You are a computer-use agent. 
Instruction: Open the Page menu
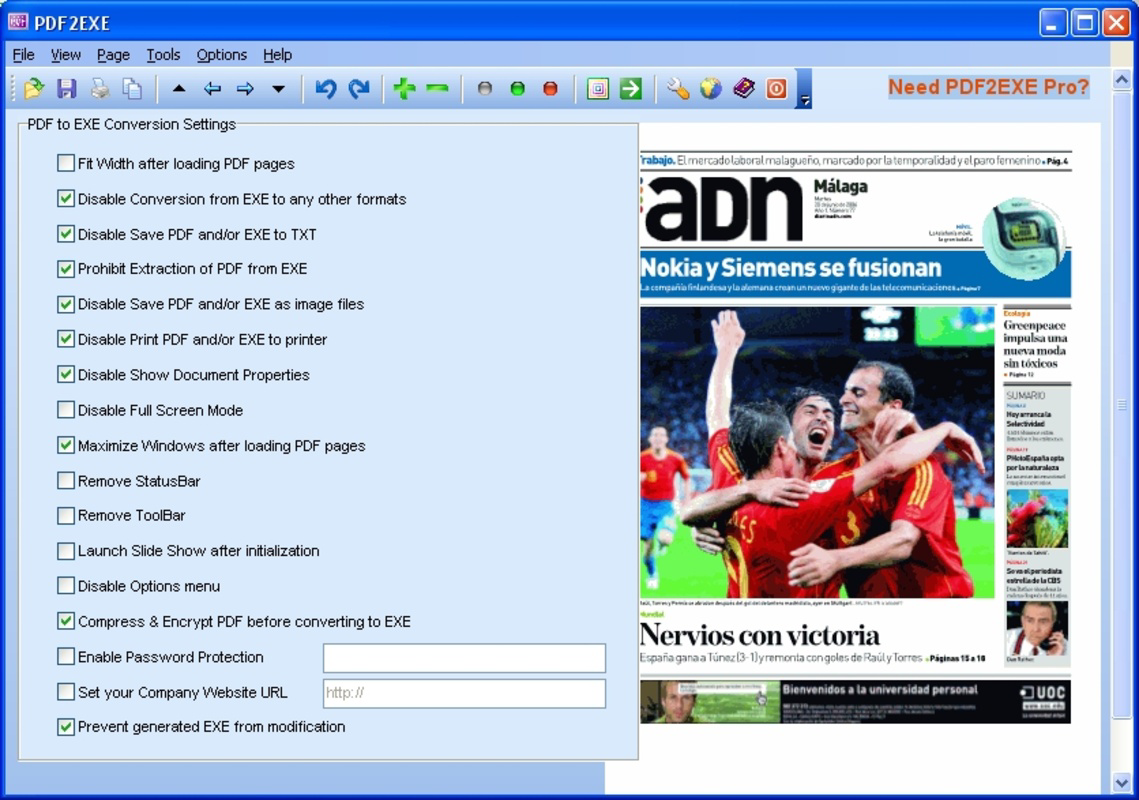tap(113, 54)
